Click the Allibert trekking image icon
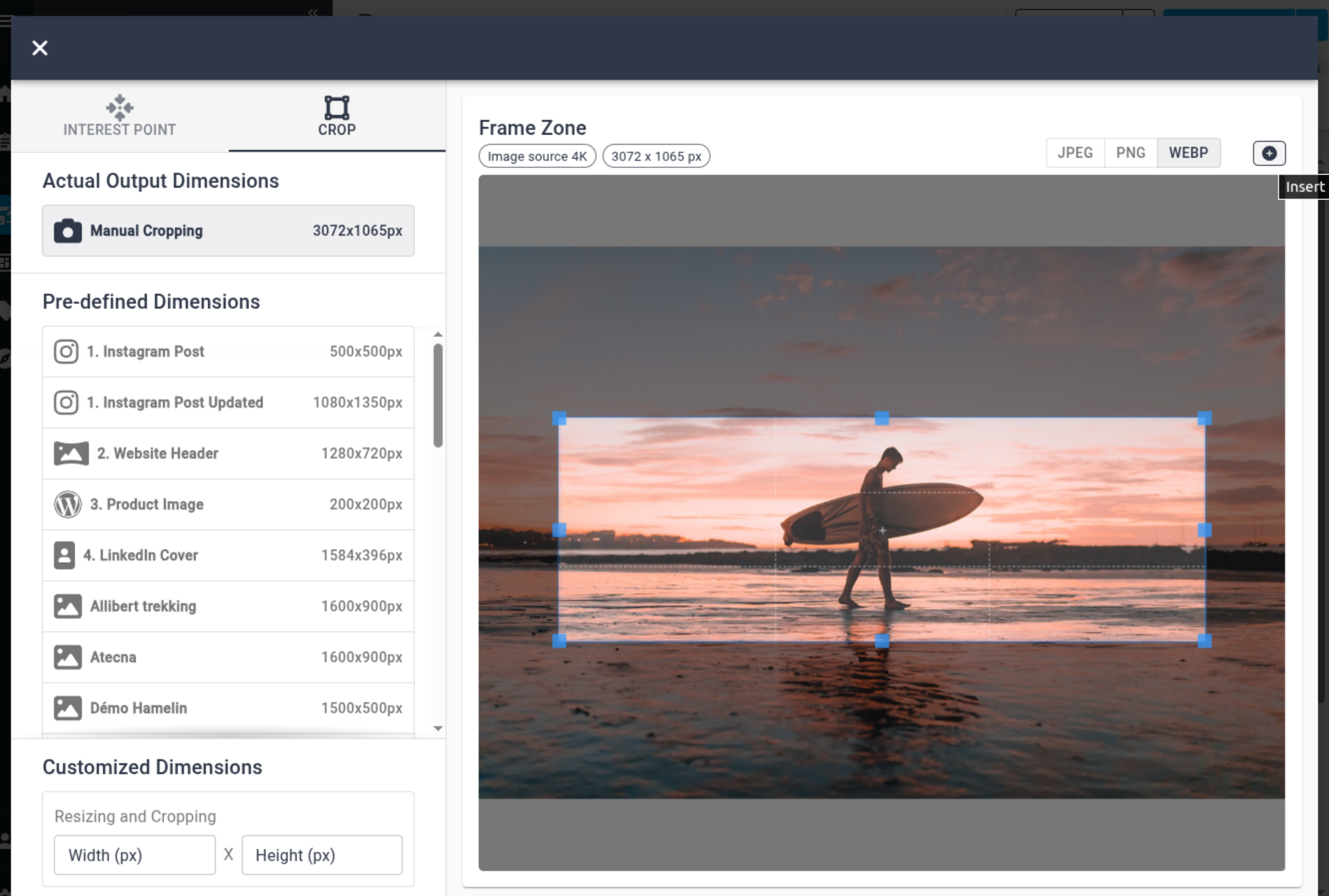This screenshot has width=1329, height=896. (x=67, y=606)
